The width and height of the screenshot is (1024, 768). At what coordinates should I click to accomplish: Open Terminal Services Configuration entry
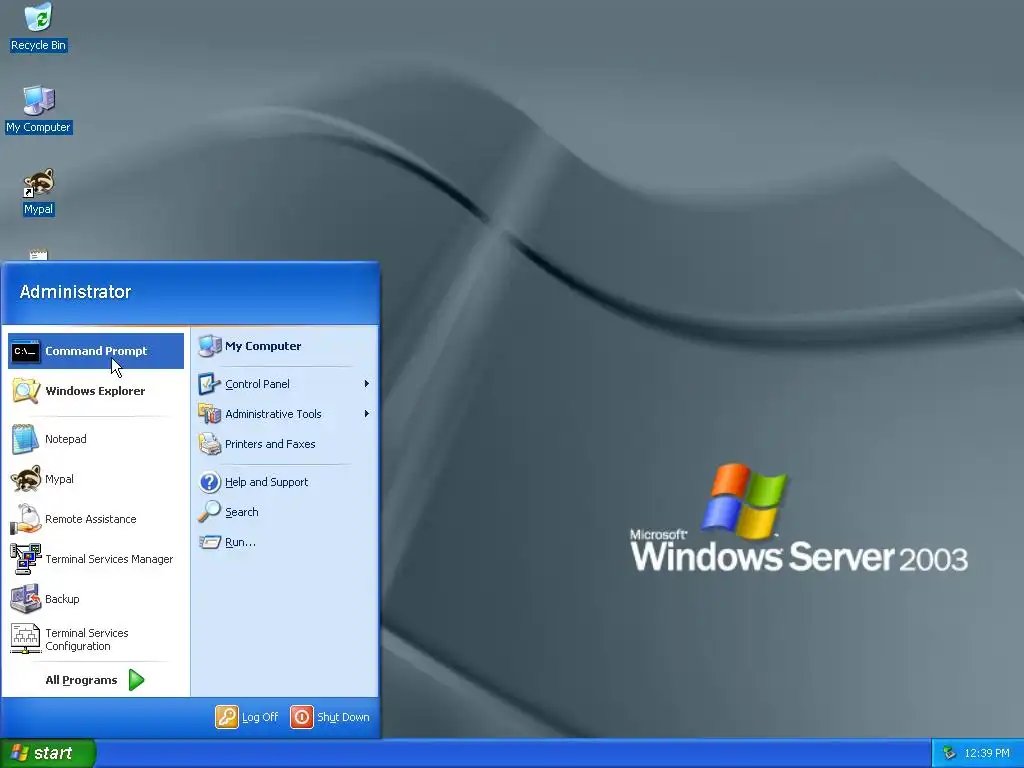(96, 639)
